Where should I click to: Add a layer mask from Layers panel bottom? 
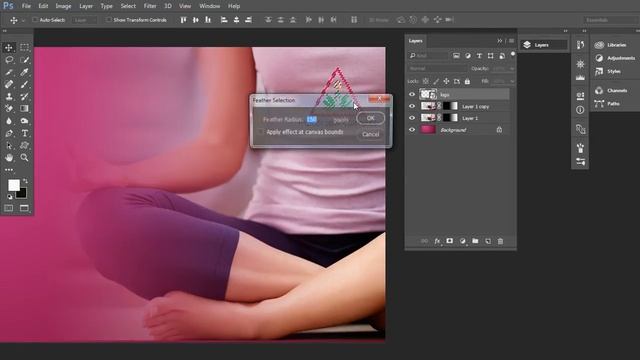point(449,241)
